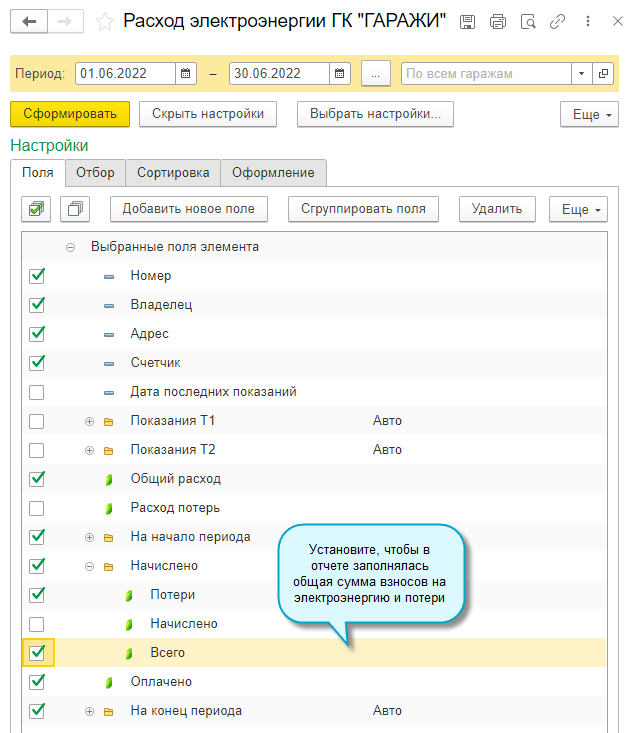Uncheck all fields with the empty boxes icon
Screen dimensions: 632x733
(75, 208)
